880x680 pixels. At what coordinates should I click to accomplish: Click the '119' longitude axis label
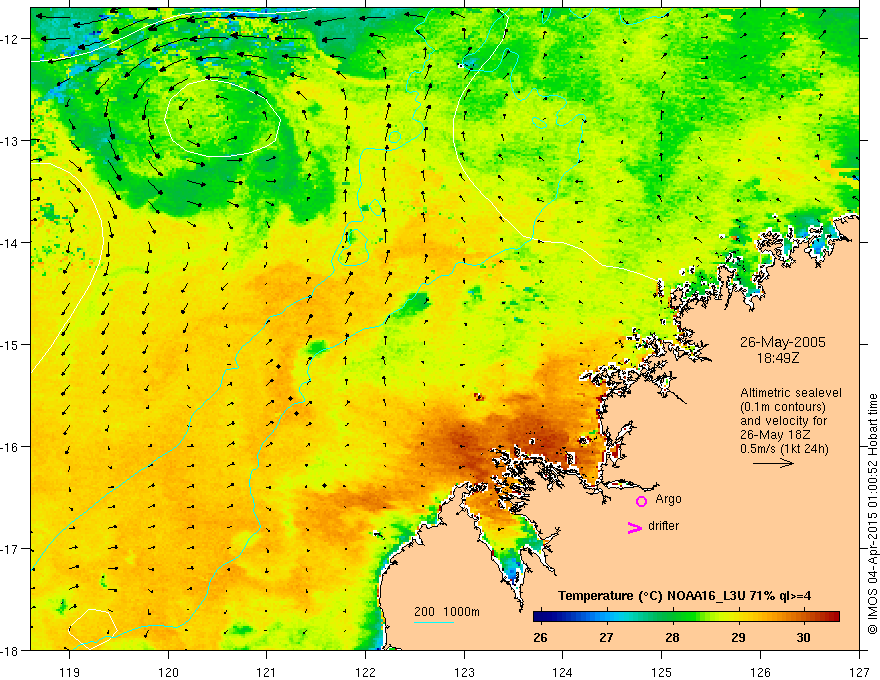point(69,672)
